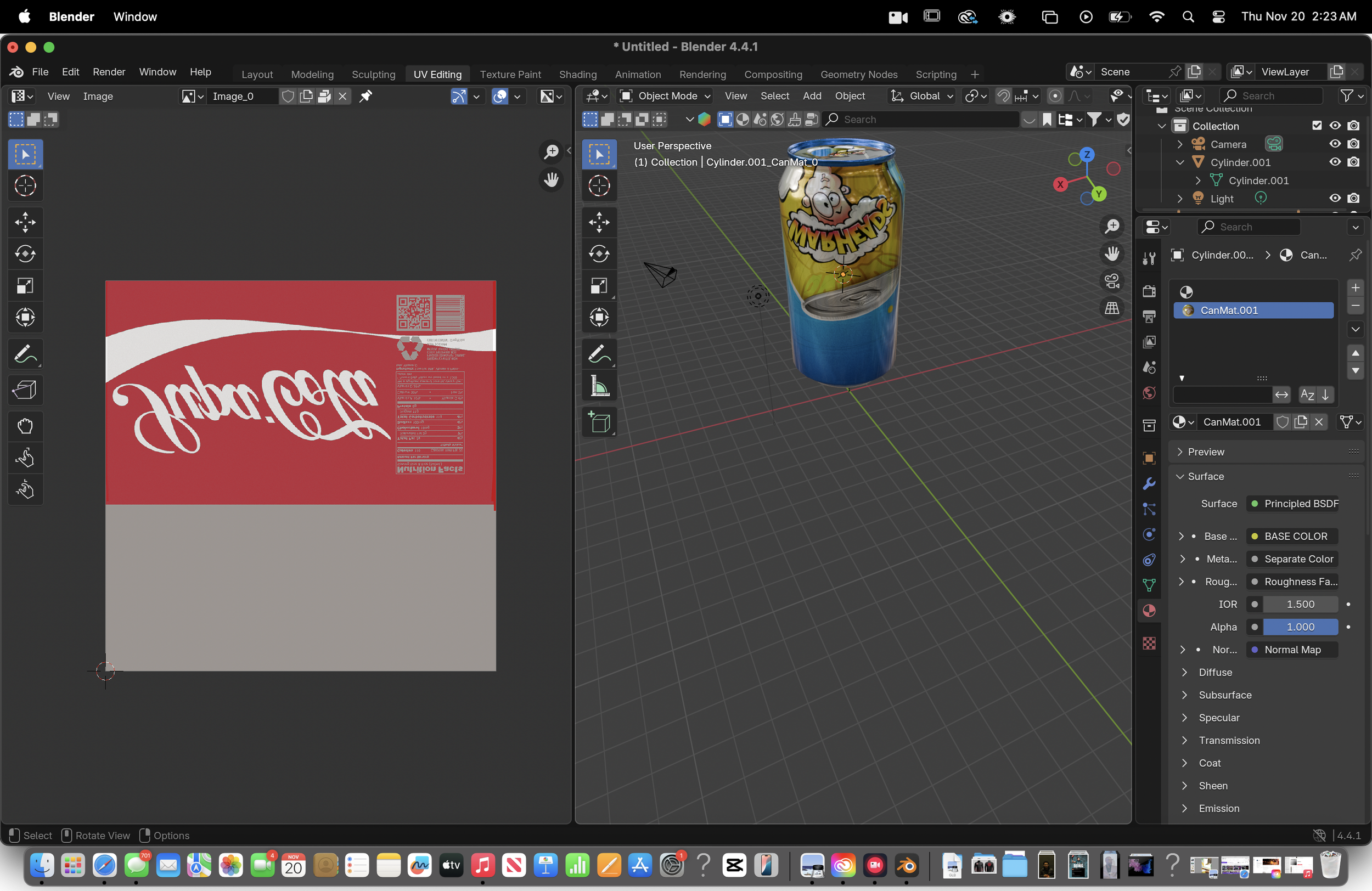Toggle camera view in 3D viewport
The height and width of the screenshot is (891, 1372).
pos(1112,281)
